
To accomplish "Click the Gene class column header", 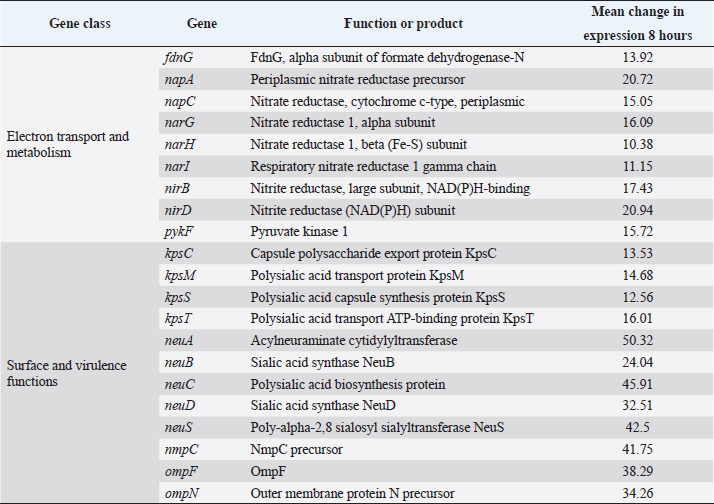I will pos(79,23).
